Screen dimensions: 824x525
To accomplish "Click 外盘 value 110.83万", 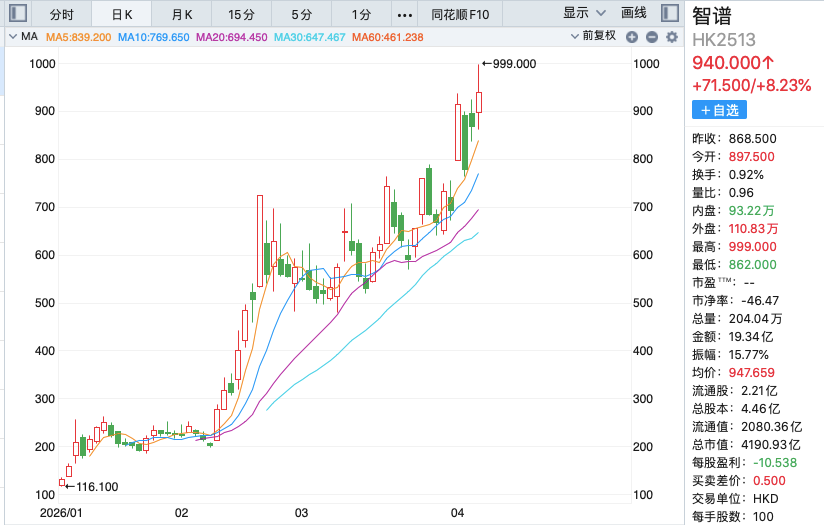I will click(x=753, y=229).
